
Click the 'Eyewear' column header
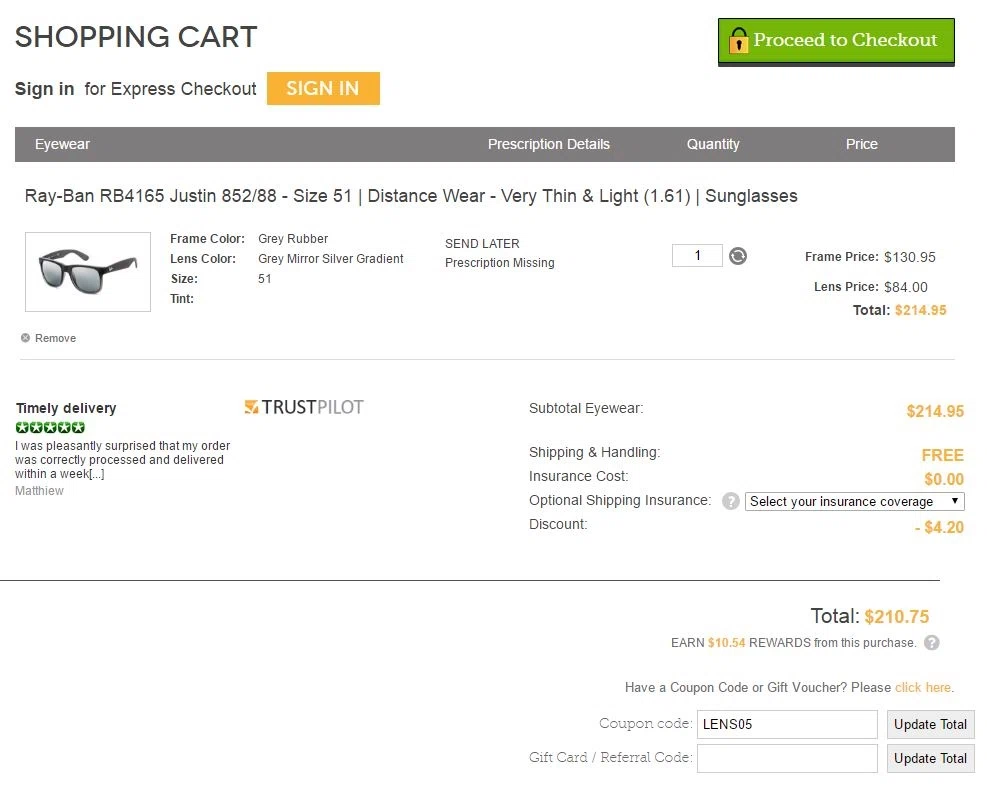[62, 144]
